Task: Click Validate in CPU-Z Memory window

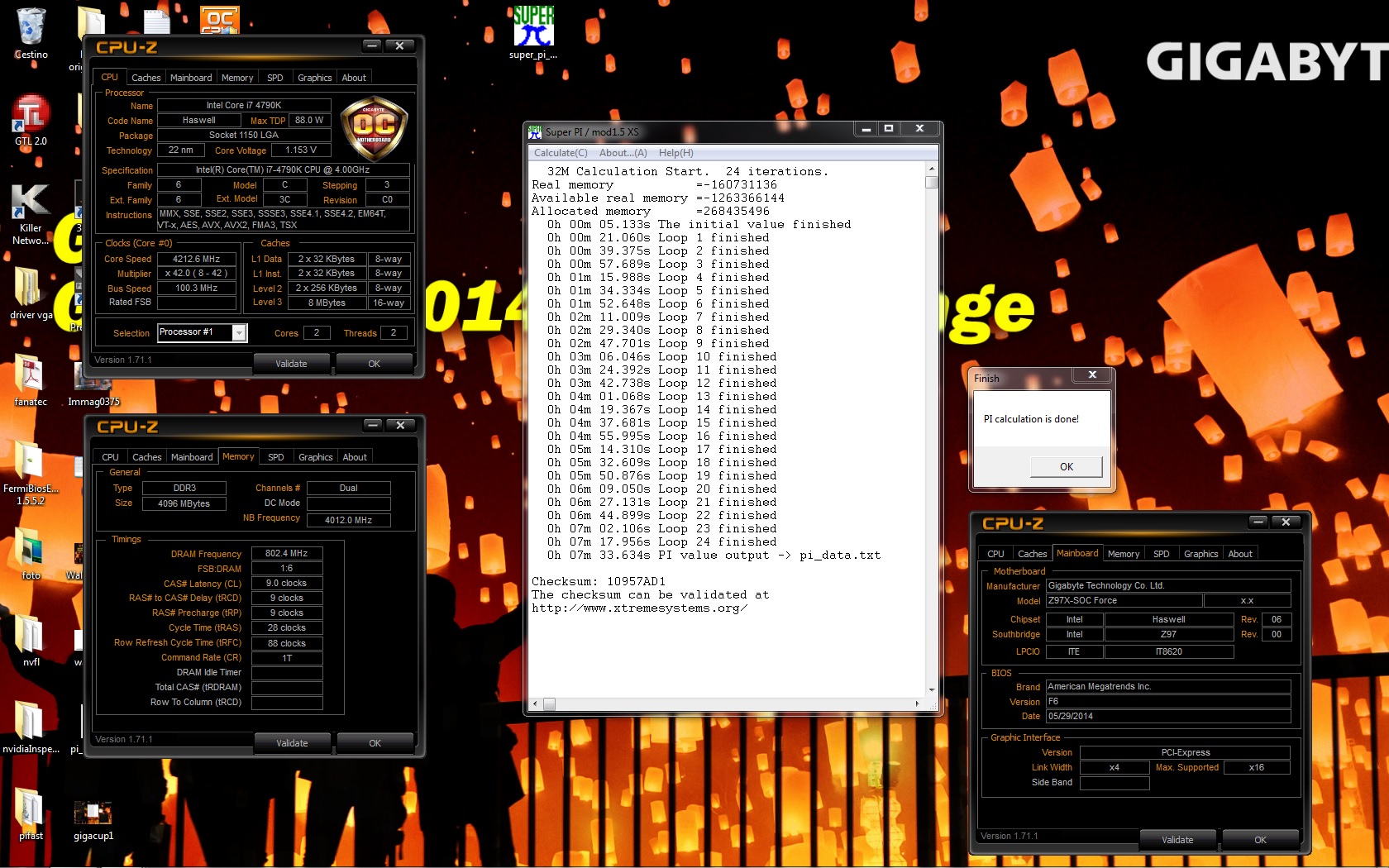Action: click(292, 743)
